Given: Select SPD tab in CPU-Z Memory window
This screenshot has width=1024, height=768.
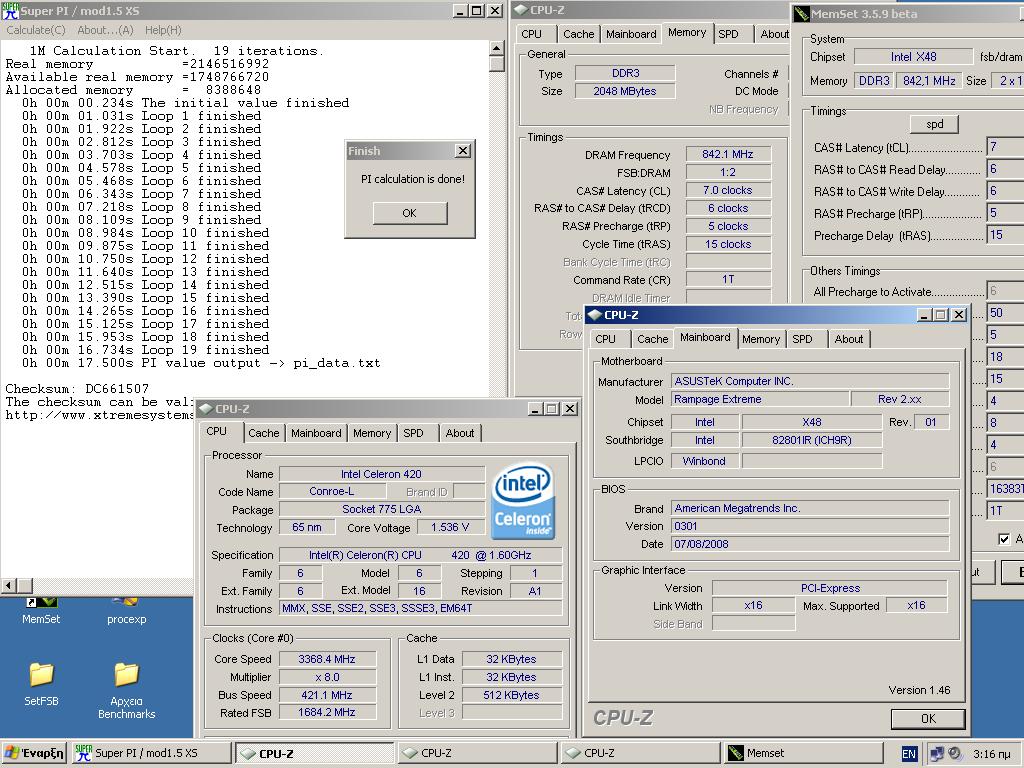Looking at the screenshot, I should 728,34.
